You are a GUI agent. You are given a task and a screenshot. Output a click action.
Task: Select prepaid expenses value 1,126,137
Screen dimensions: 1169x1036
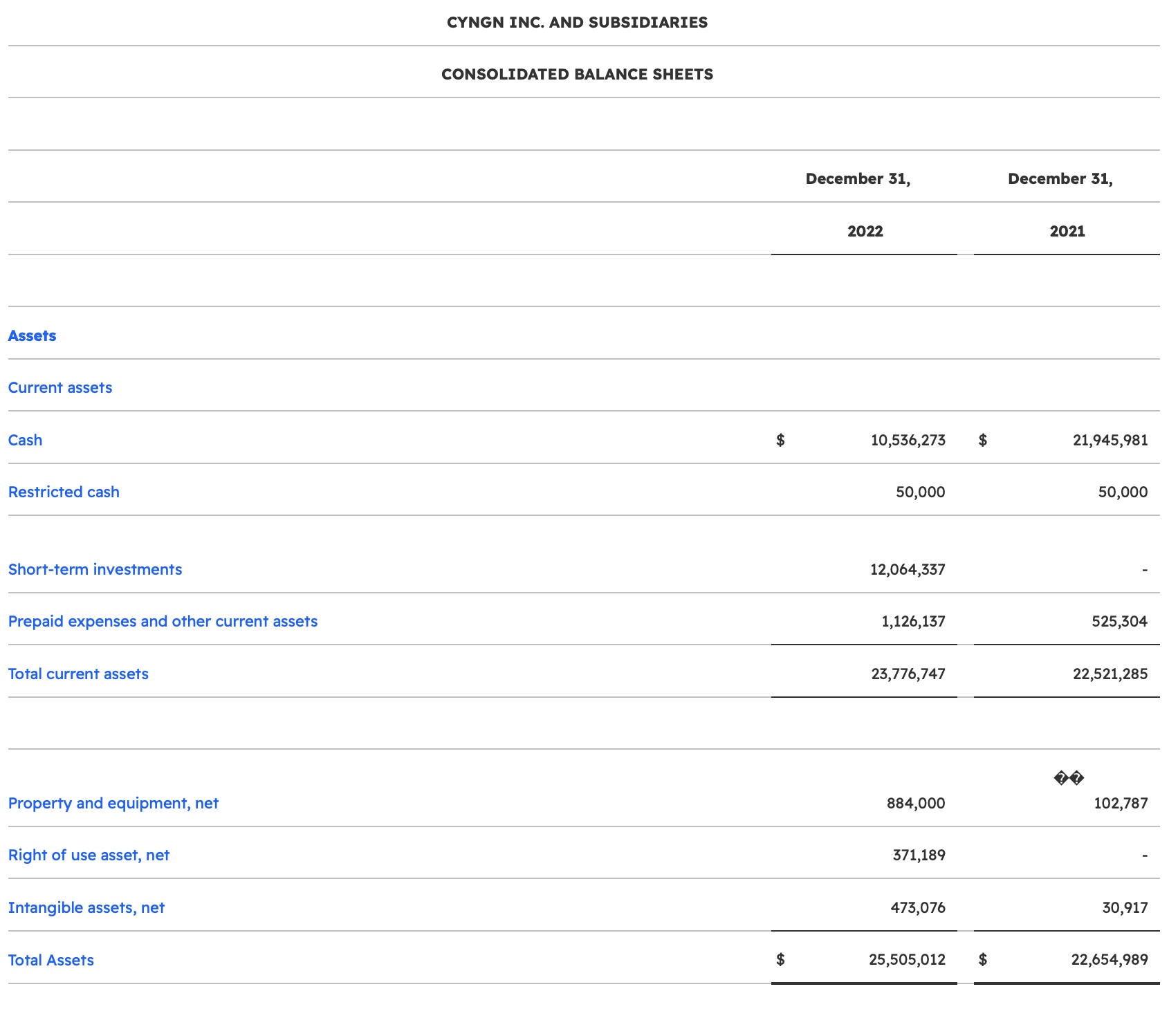(913, 621)
